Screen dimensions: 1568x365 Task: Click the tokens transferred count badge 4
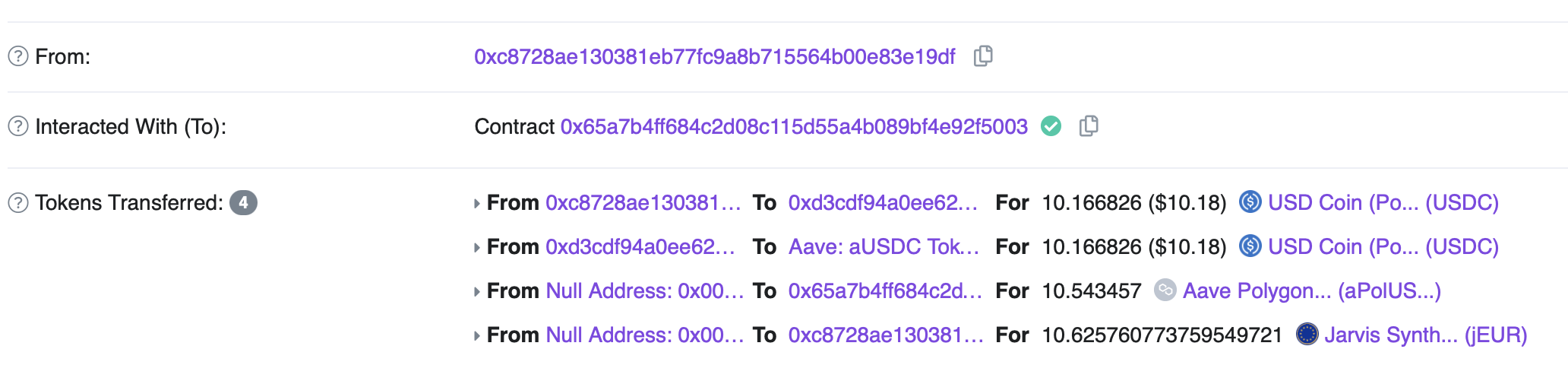pyautogui.click(x=243, y=203)
